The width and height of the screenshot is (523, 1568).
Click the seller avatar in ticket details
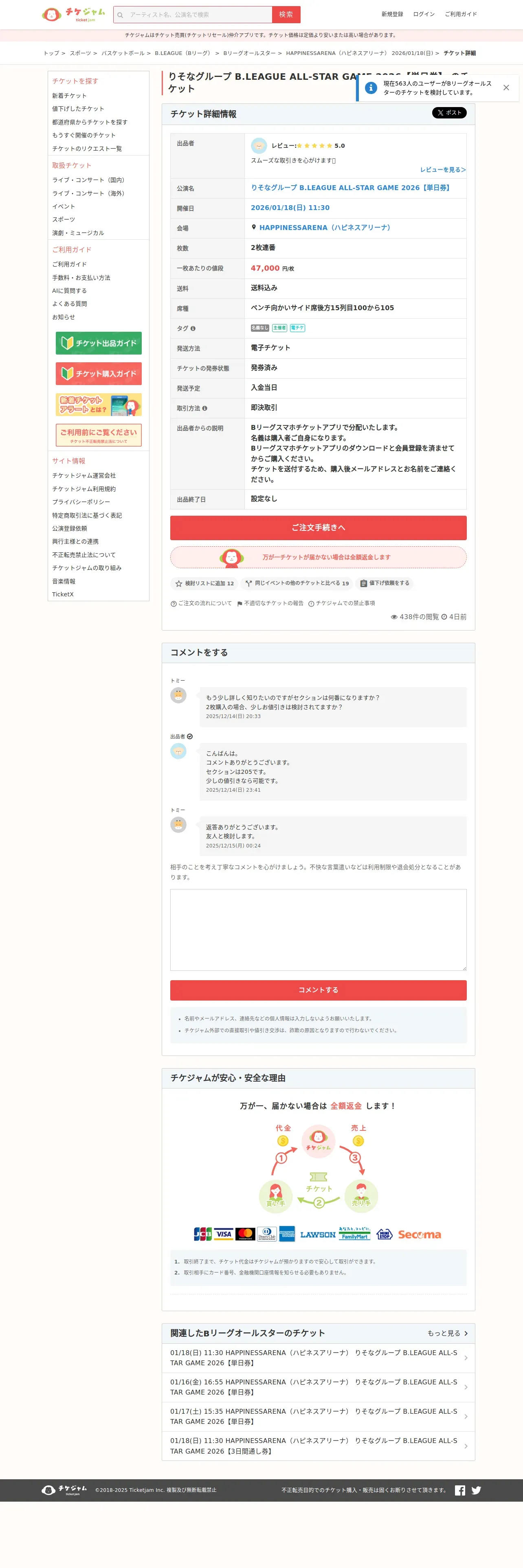pos(259,145)
